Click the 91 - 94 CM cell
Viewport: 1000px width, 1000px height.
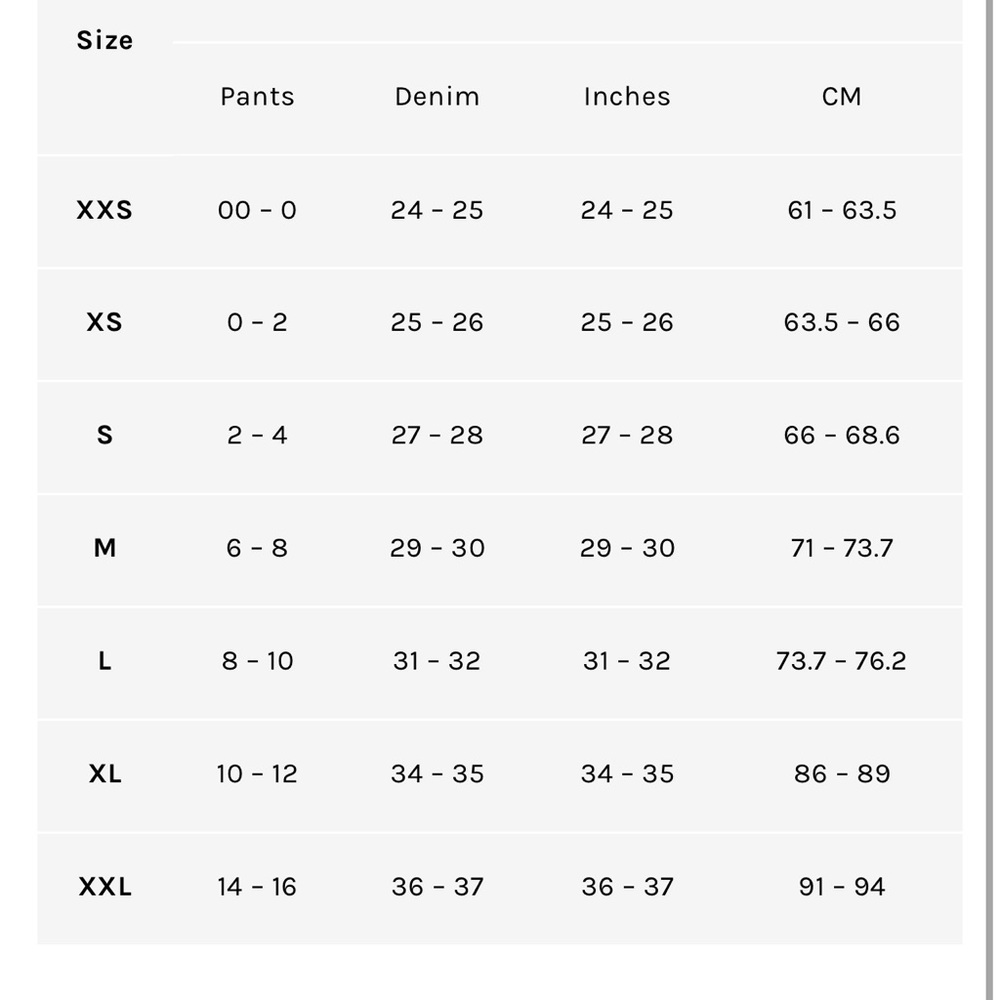[841, 887]
